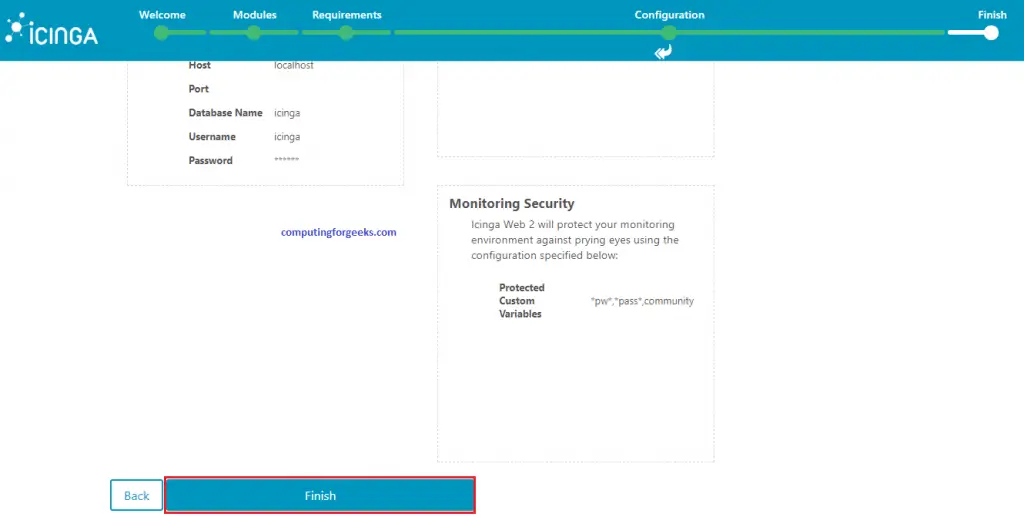Screen dimensions: 1024x517
Task: Go to the Welcome step
Action: (x=162, y=14)
